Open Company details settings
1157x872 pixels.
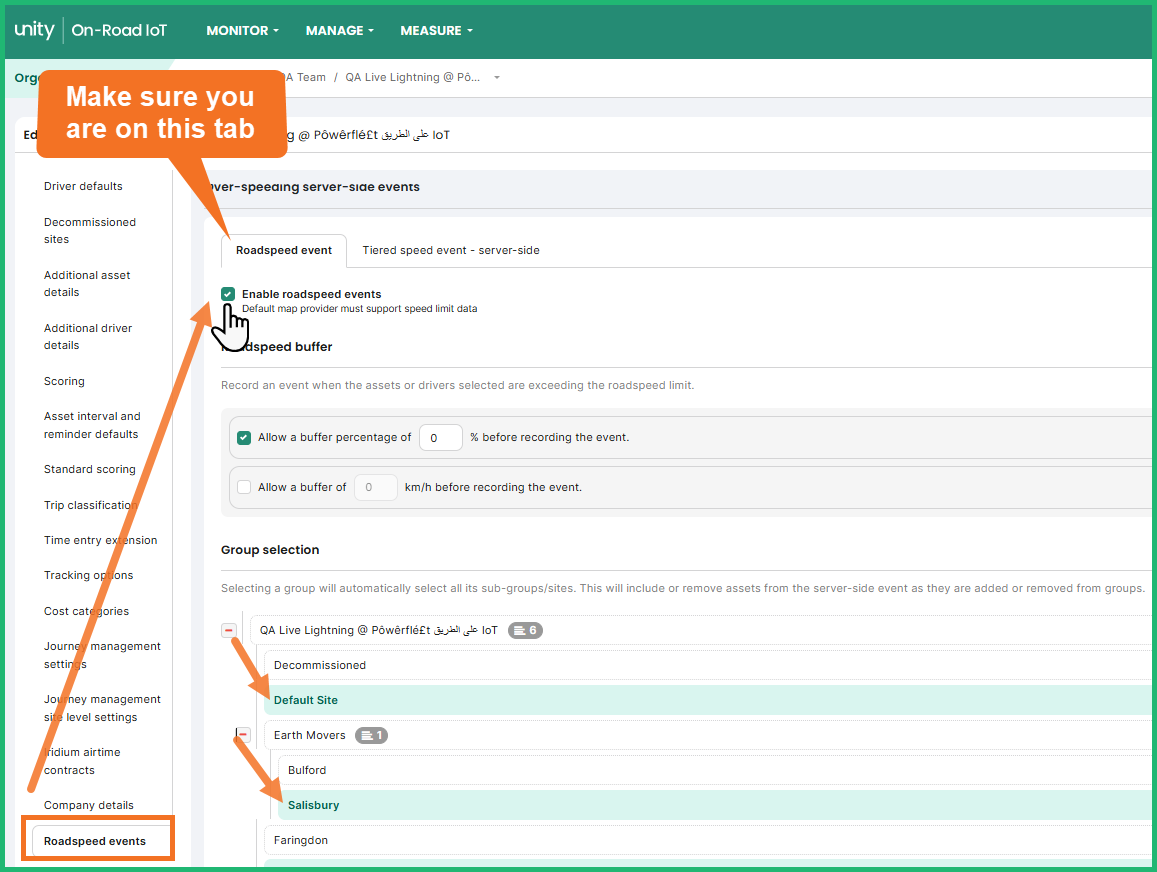[89, 806]
